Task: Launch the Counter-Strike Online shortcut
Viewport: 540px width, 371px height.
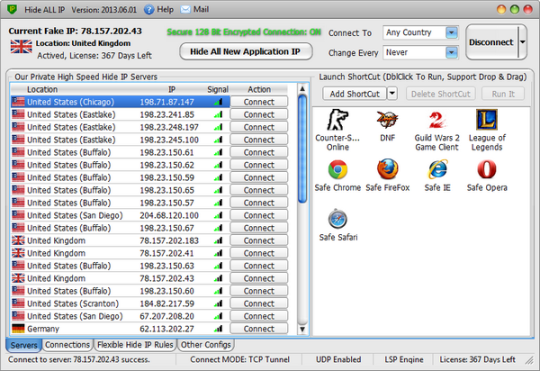Action: (338, 130)
